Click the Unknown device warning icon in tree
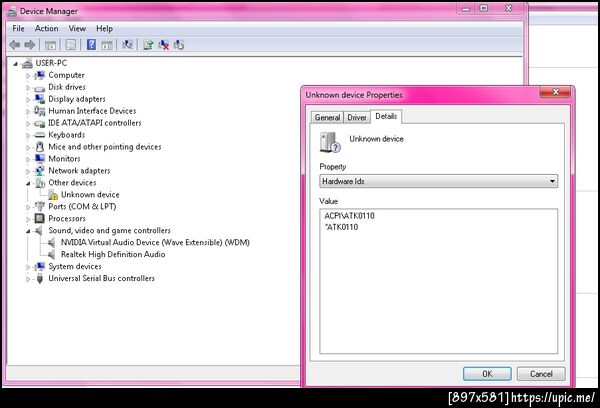The width and height of the screenshot is (600, 408). point(53,195)
